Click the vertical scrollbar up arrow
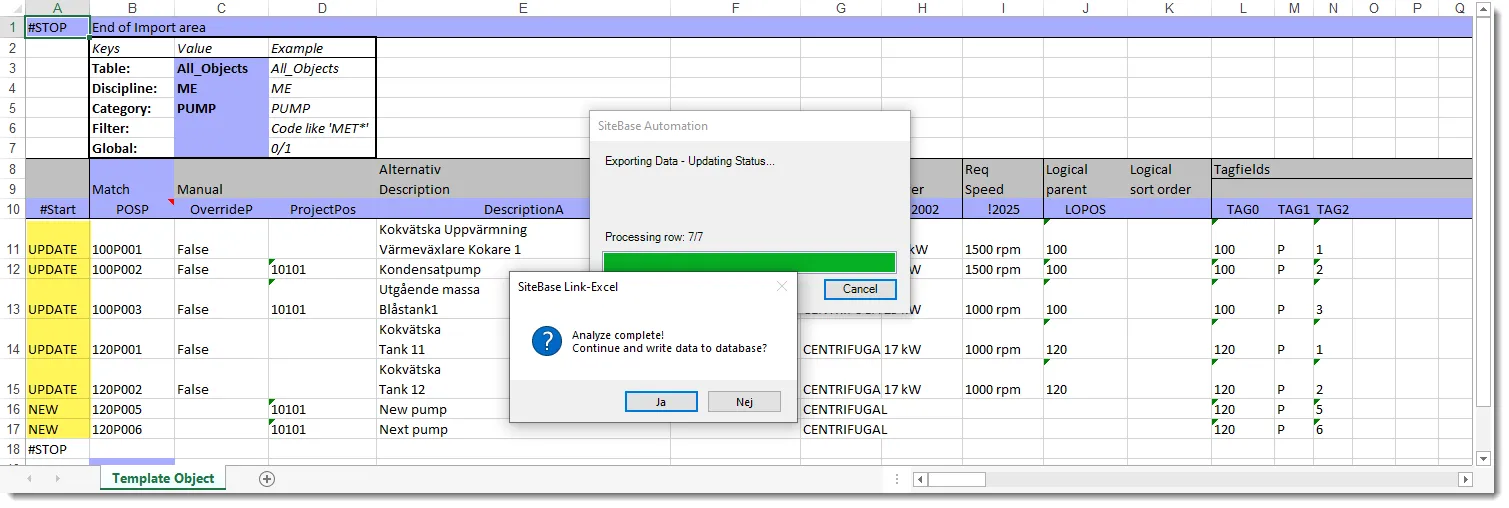 pyautogui.click(x=1484, y=9)
